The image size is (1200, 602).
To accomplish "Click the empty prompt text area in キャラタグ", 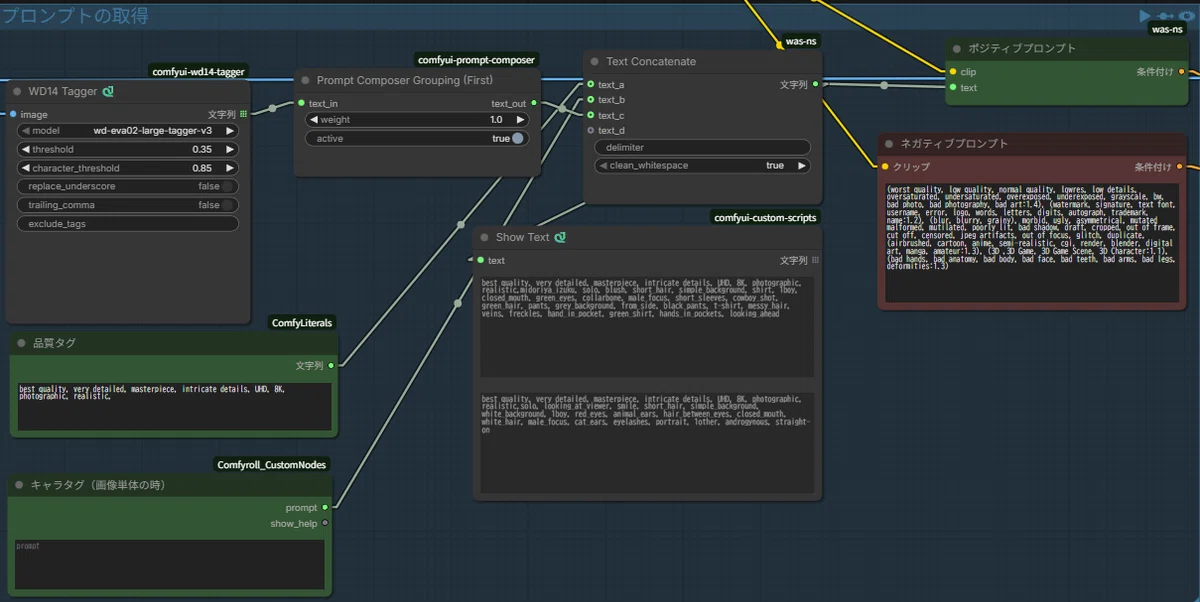I will tap(169, 565).
